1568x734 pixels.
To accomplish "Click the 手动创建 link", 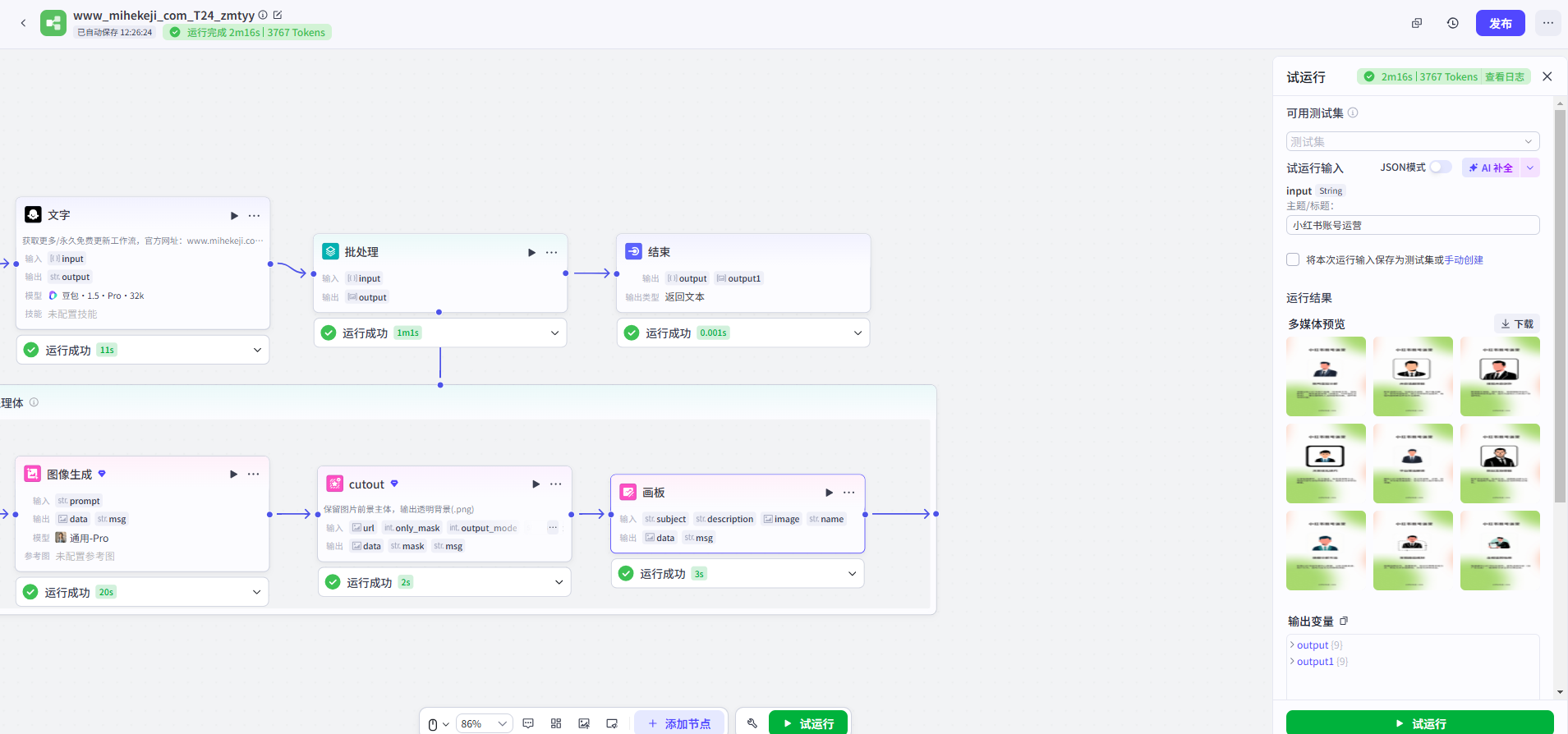I will (x=1464, y=260).
